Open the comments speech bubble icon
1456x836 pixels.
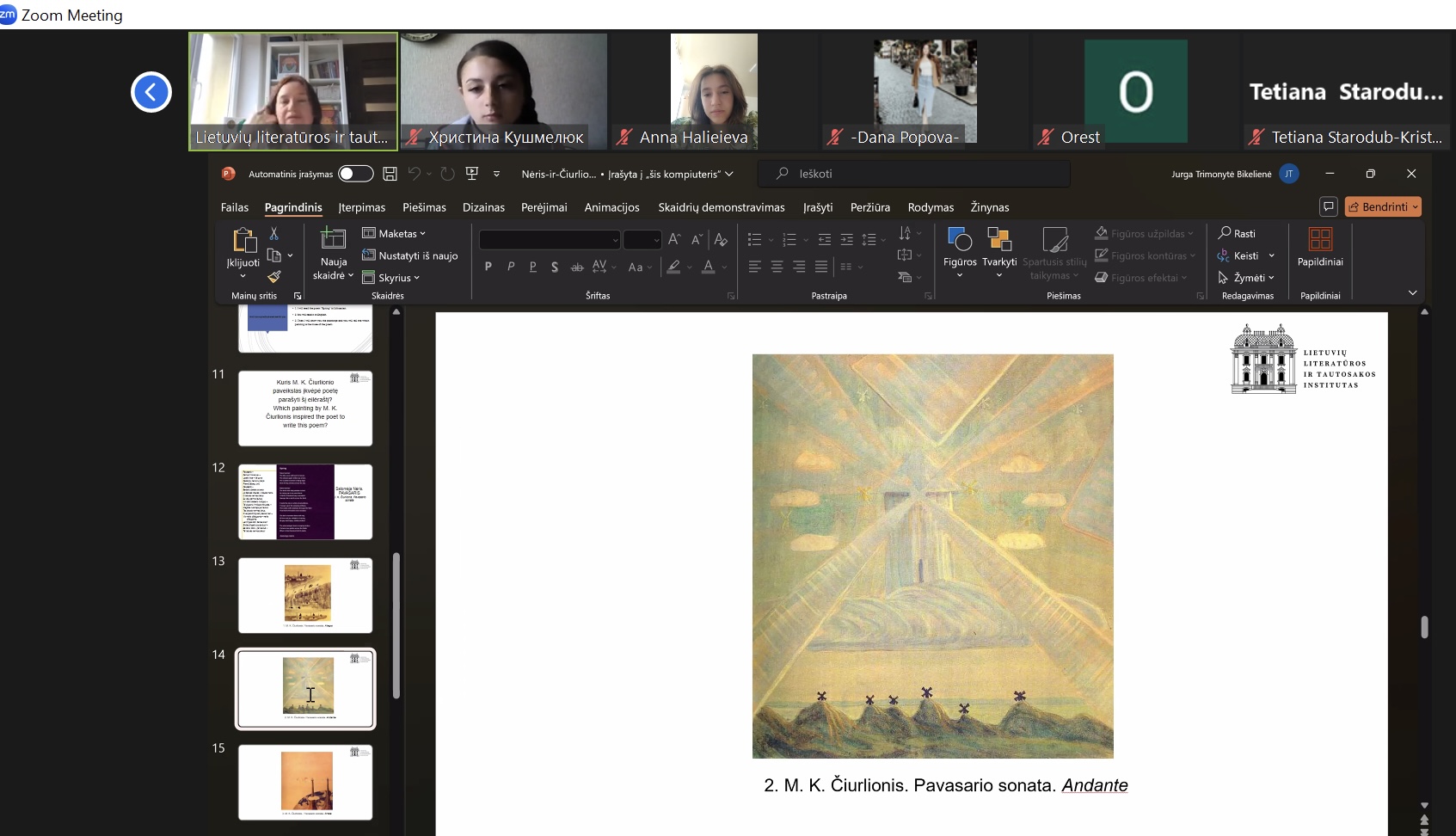pyautogui.click(x=1329, y=206)
